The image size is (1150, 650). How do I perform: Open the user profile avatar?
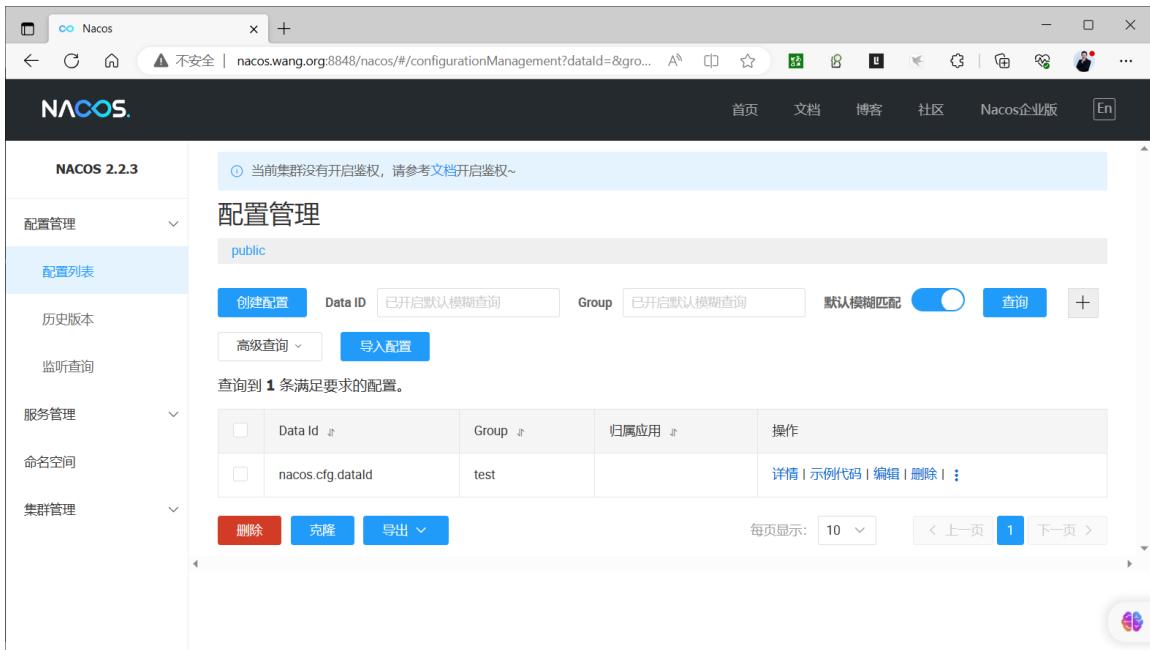point(1084,61)
